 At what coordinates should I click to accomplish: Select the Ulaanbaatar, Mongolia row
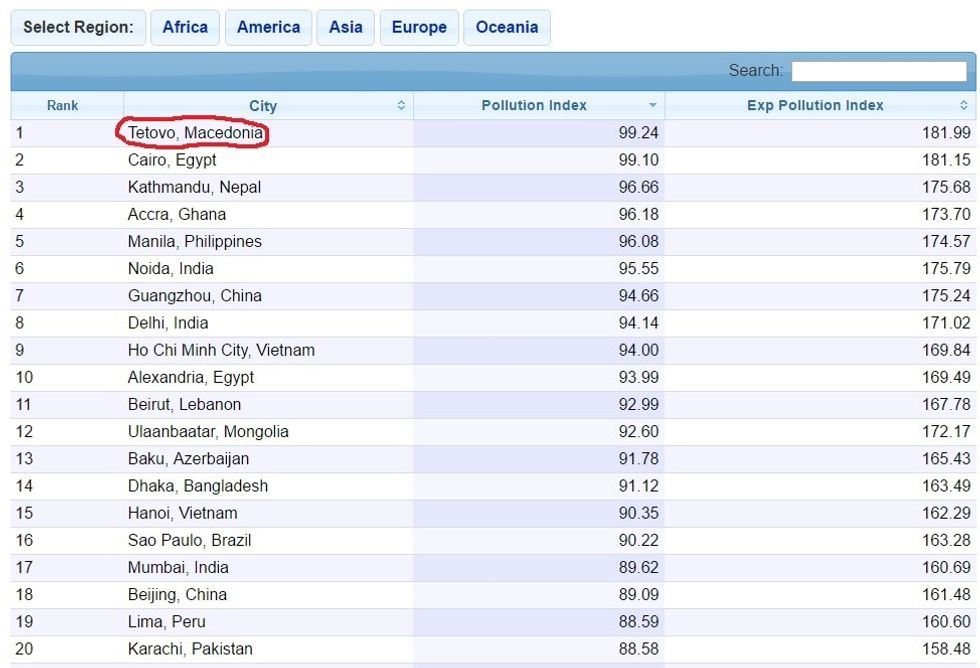(208, 432)
